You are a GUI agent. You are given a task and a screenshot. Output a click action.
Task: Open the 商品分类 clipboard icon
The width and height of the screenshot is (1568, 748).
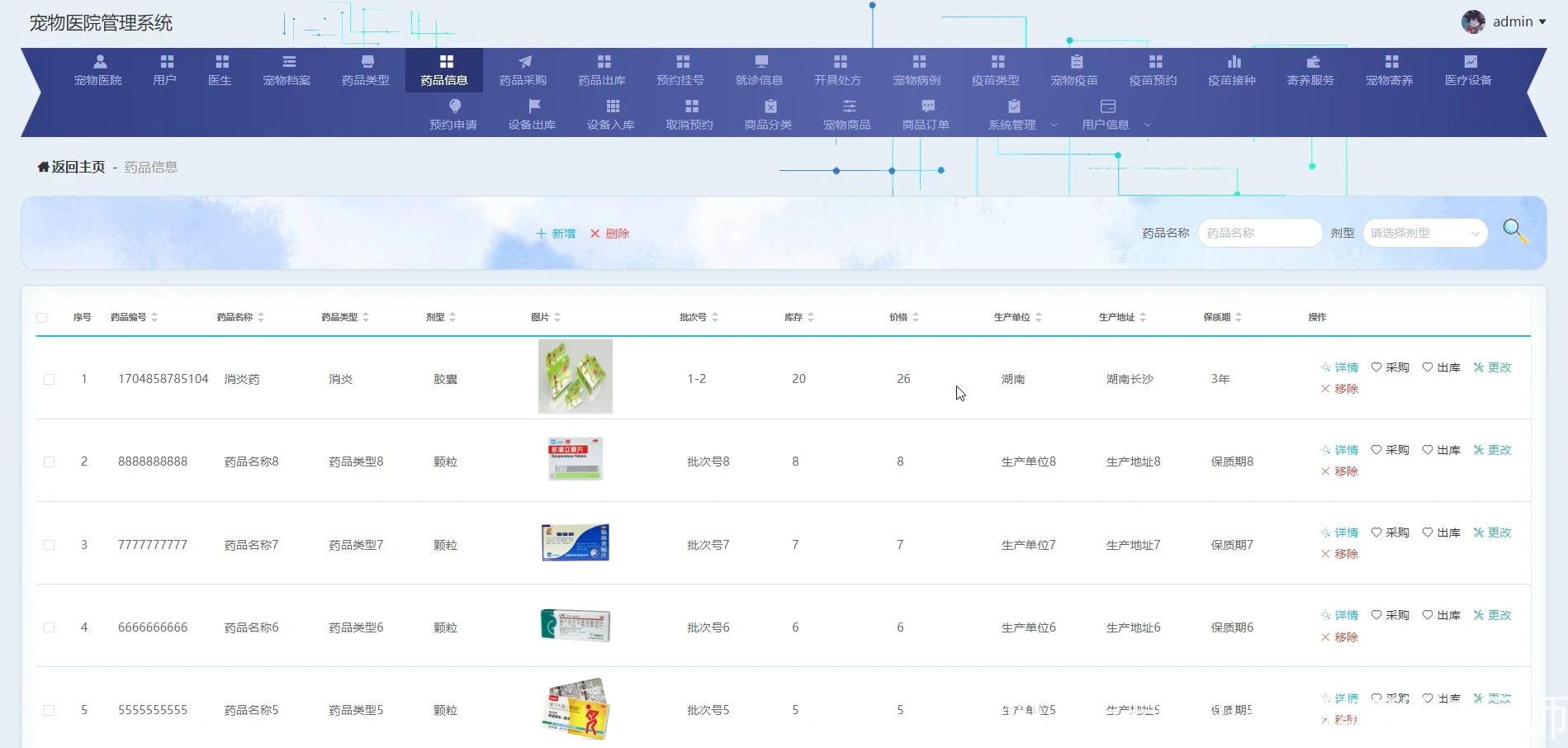[770, 106]
